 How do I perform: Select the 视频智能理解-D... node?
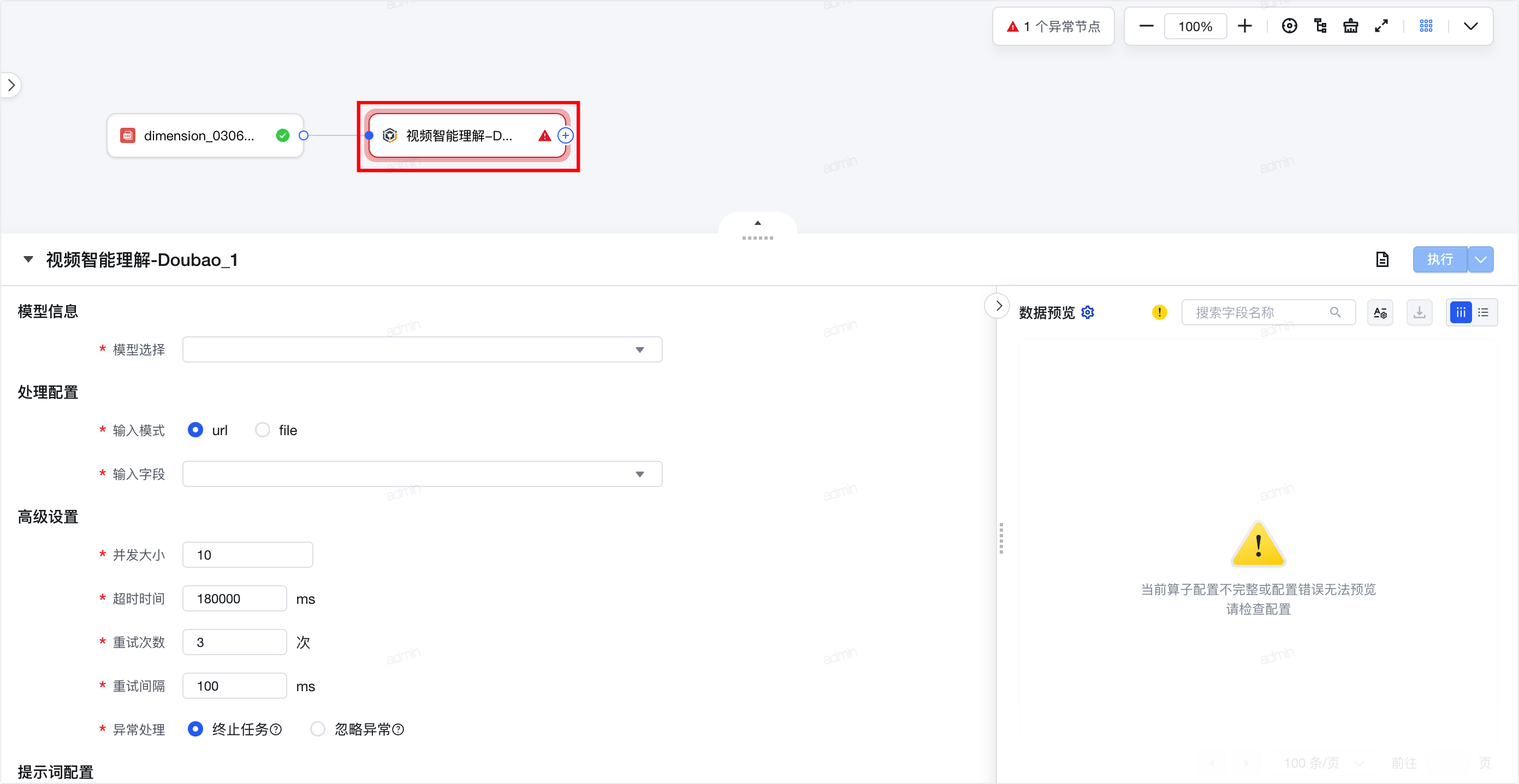click(467, 135)
